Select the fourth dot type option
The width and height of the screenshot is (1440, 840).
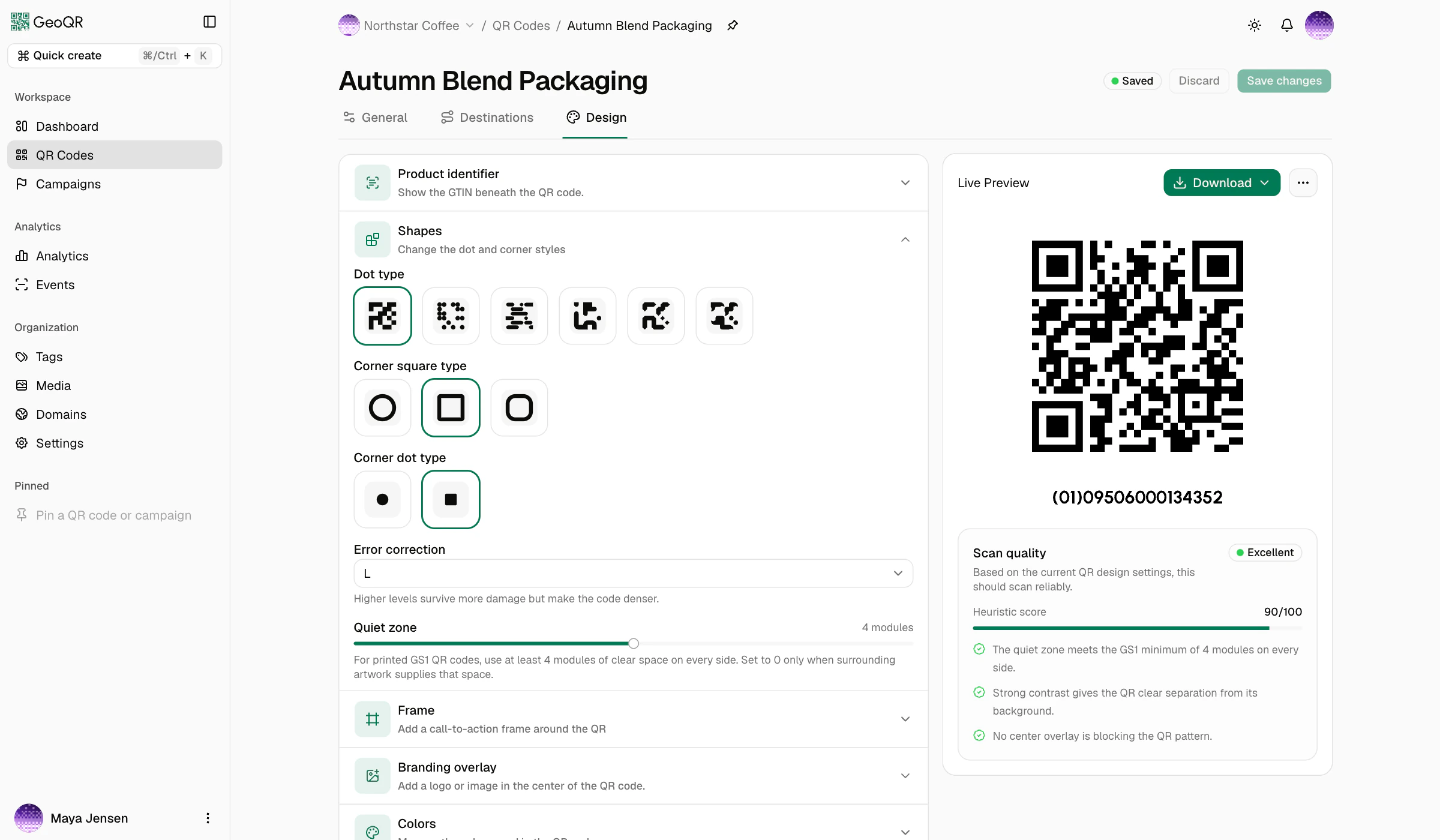point(587,316)
